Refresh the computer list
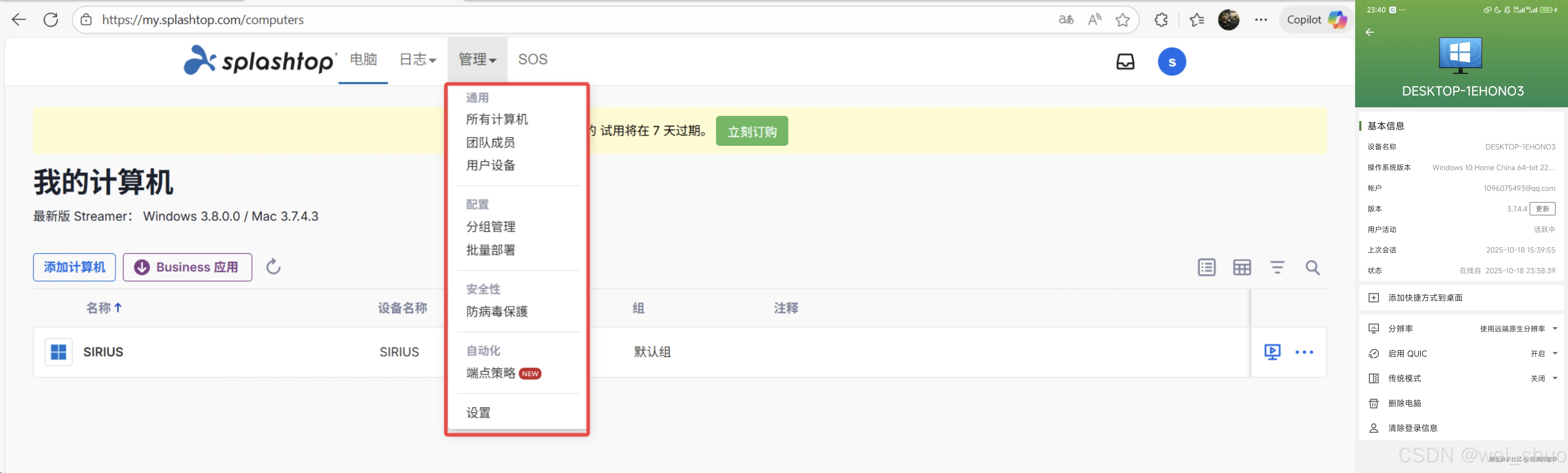1568x473 pixels. (x=273, y=267)
